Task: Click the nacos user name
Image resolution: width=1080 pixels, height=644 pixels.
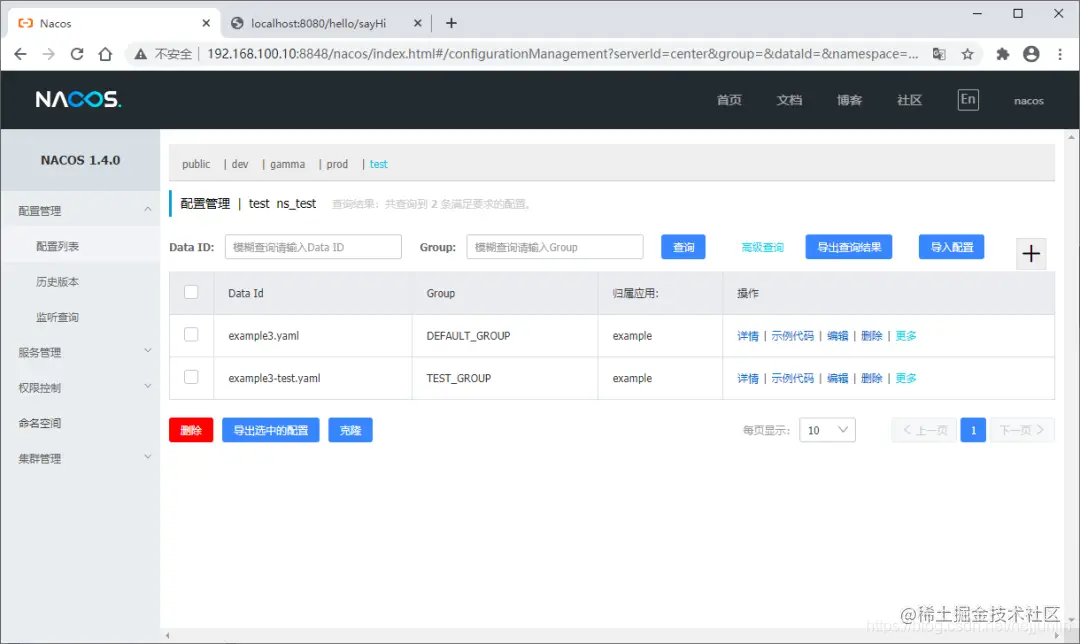Action: (1028, 101)
